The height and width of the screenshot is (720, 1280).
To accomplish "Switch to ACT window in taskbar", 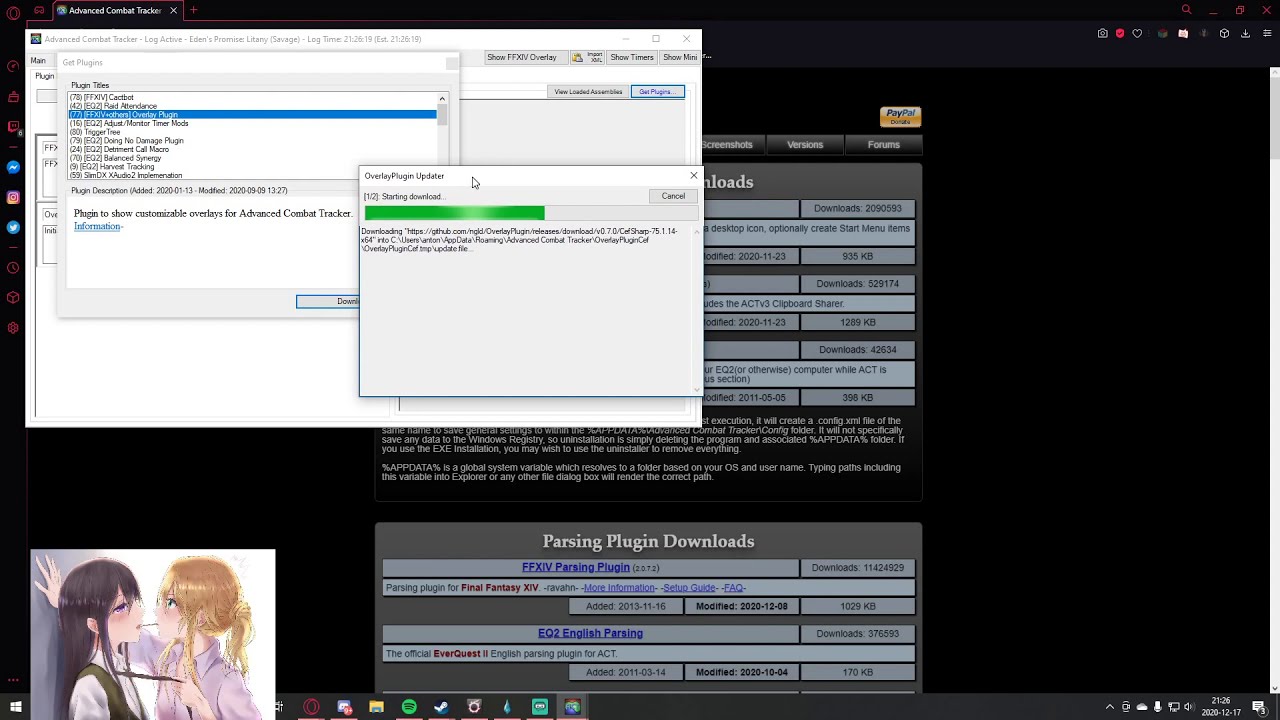I will (x=572, y=707).
